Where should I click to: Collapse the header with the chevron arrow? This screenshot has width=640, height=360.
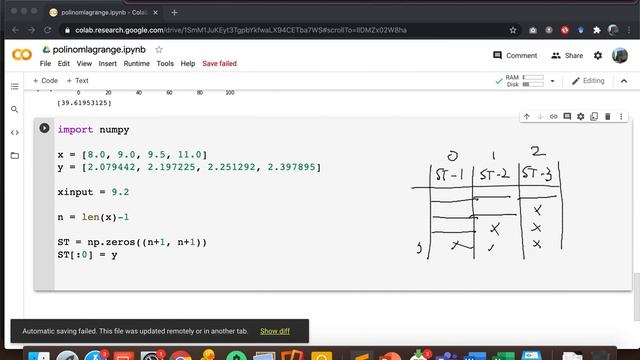(624, 81)
